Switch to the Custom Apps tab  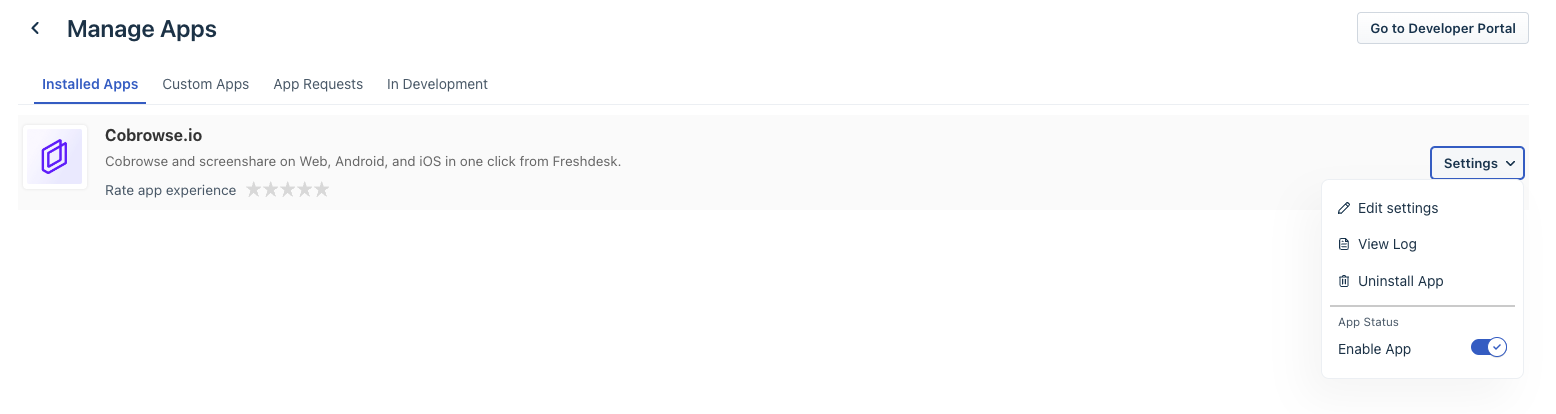[x=205, y=84]
